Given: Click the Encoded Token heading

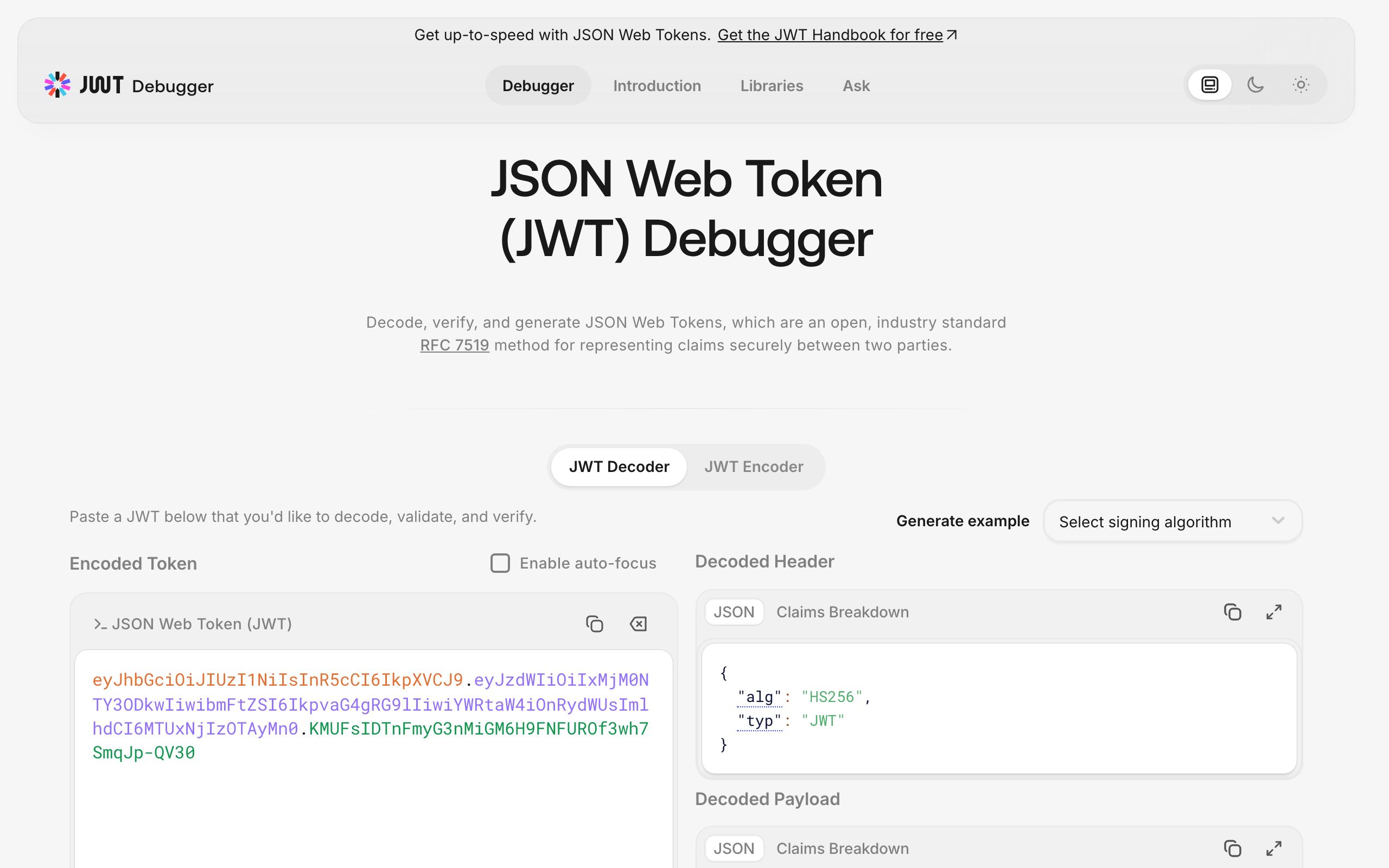Looking at the screenshot, I should coord(133,563).
